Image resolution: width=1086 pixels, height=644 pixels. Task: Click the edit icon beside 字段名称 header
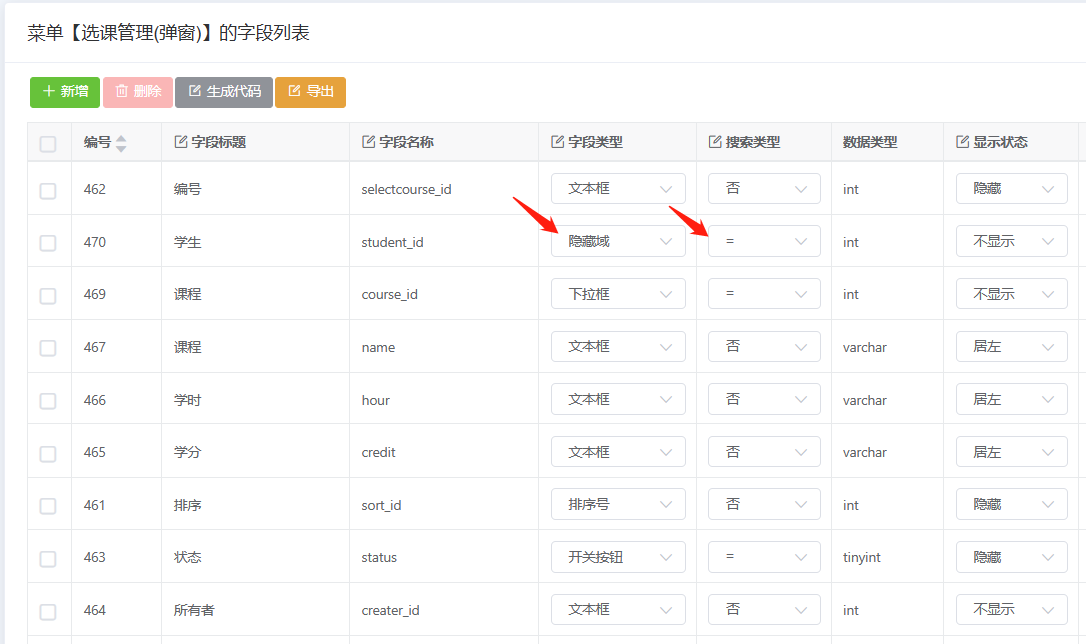tap(368, 142)
